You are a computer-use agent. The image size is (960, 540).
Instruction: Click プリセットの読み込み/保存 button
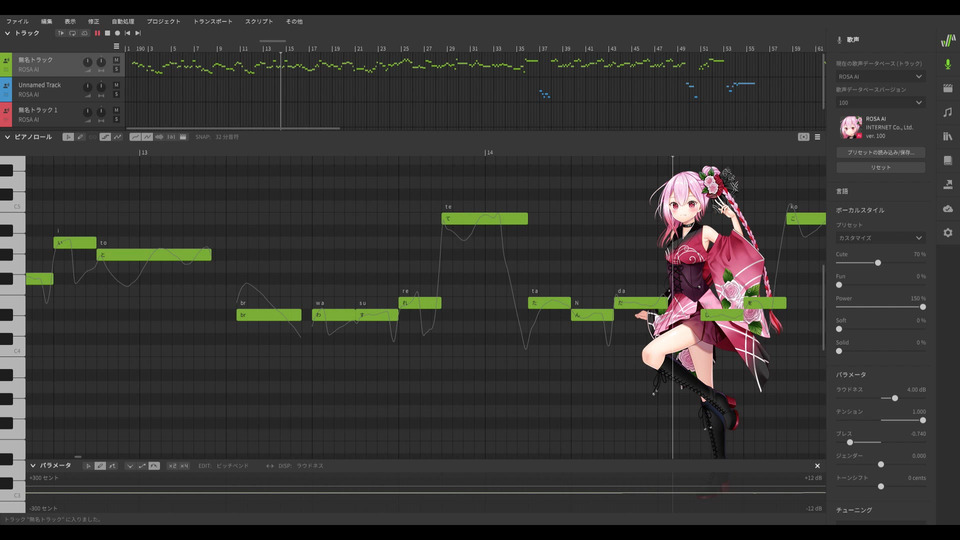[x=880, y=152]
